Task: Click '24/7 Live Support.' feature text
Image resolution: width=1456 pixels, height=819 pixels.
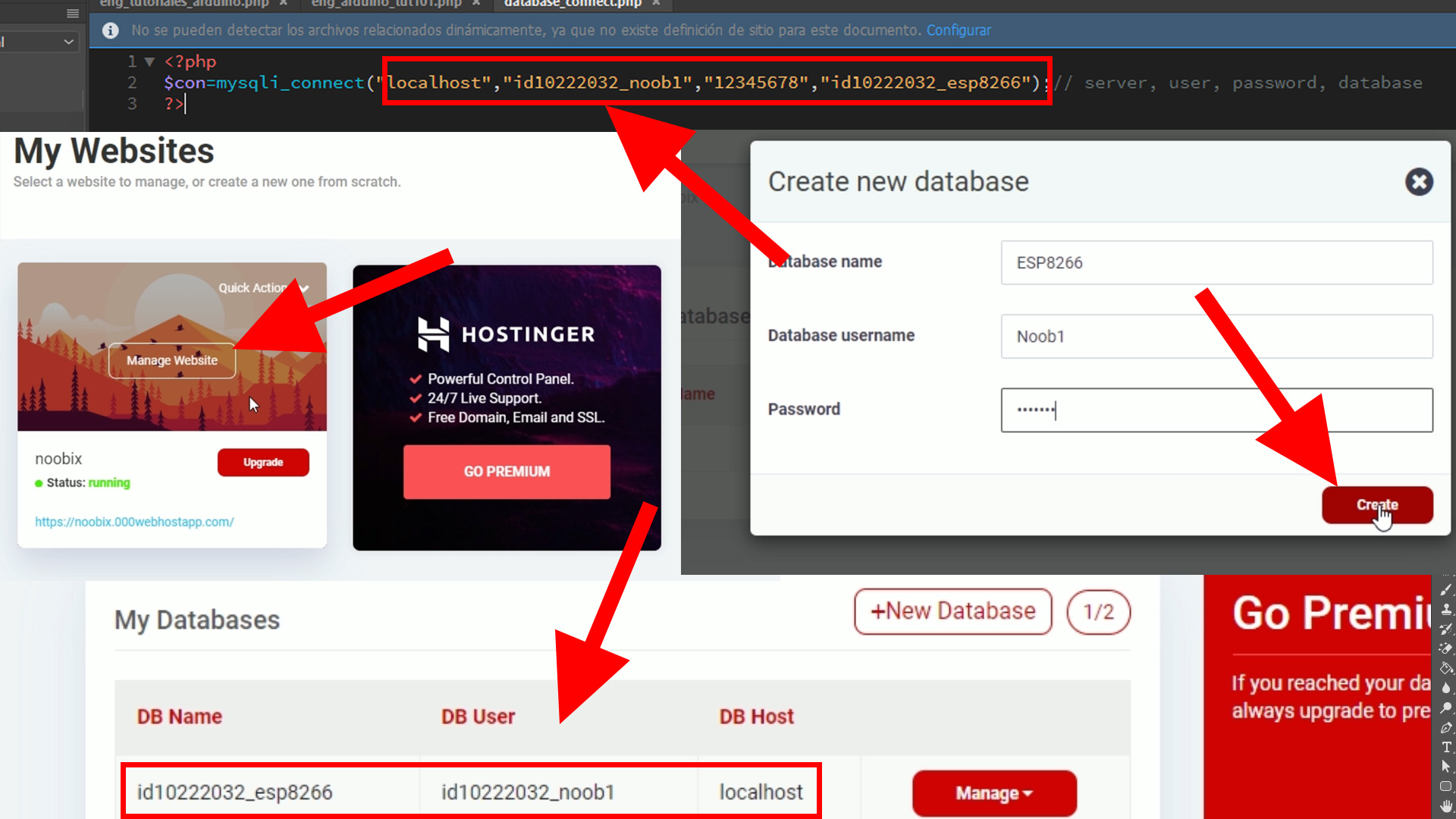Action: pyautogui.click(x=485, y=398)
